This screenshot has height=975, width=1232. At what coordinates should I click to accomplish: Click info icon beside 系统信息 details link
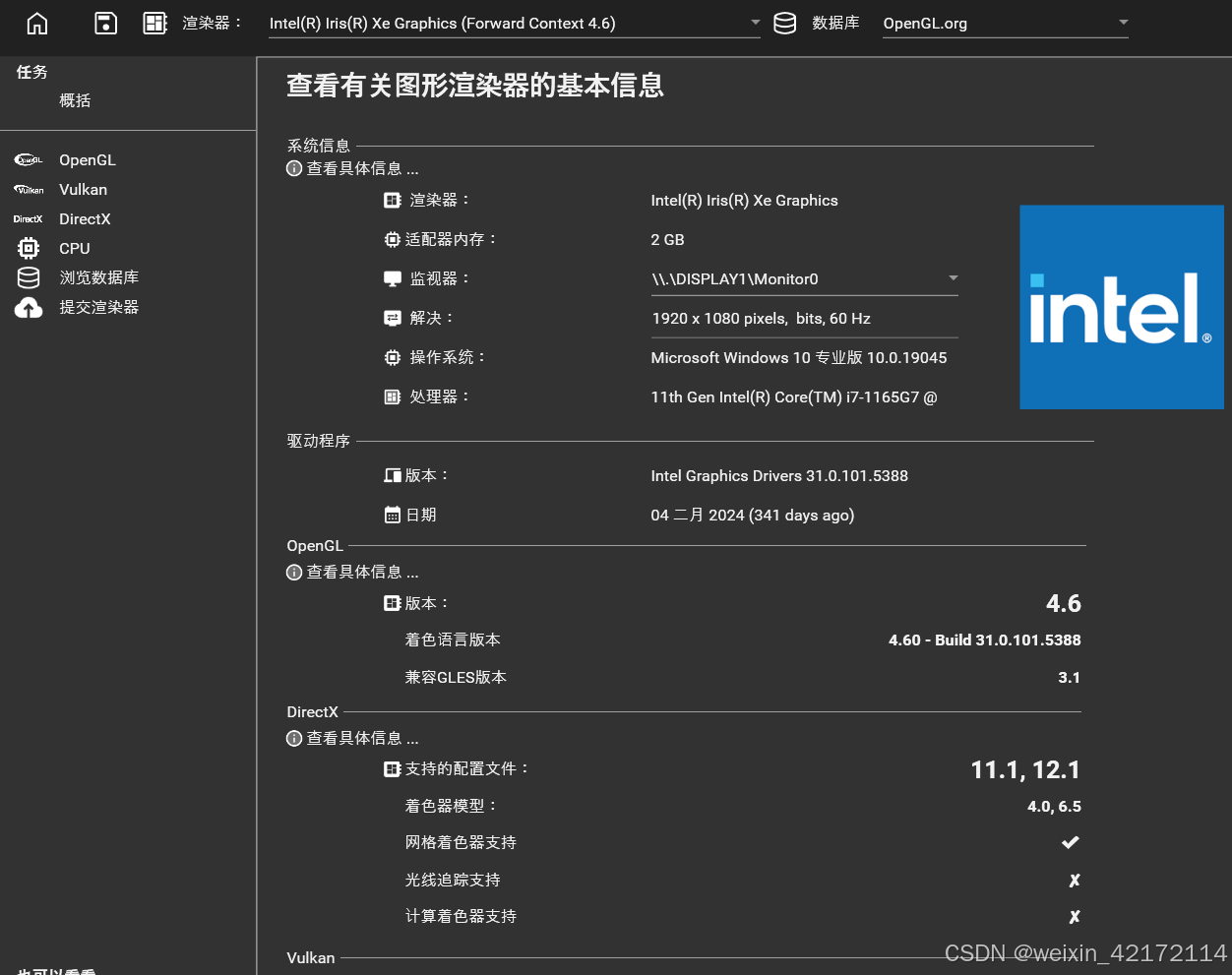294,169
